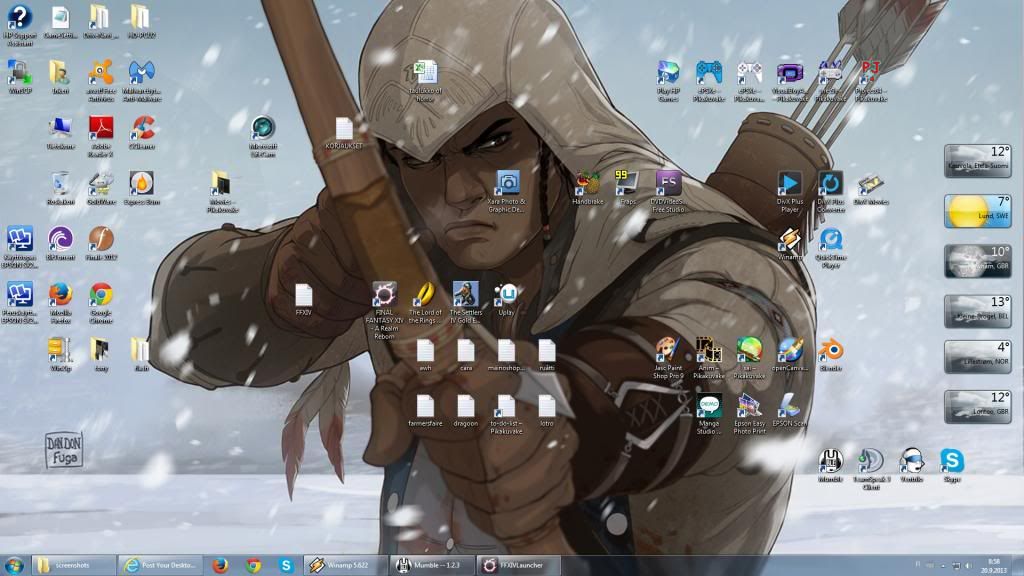This screenshot has width=1024, height=576.
Task: Launch Blender desktop shortcut
Action: (x=830, y=355)
